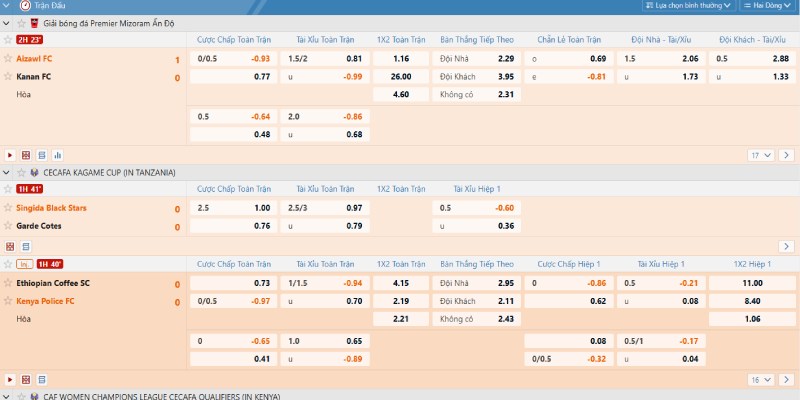
Task: Open statistics chart icon for Aizawl match
Action: point(57,155)
